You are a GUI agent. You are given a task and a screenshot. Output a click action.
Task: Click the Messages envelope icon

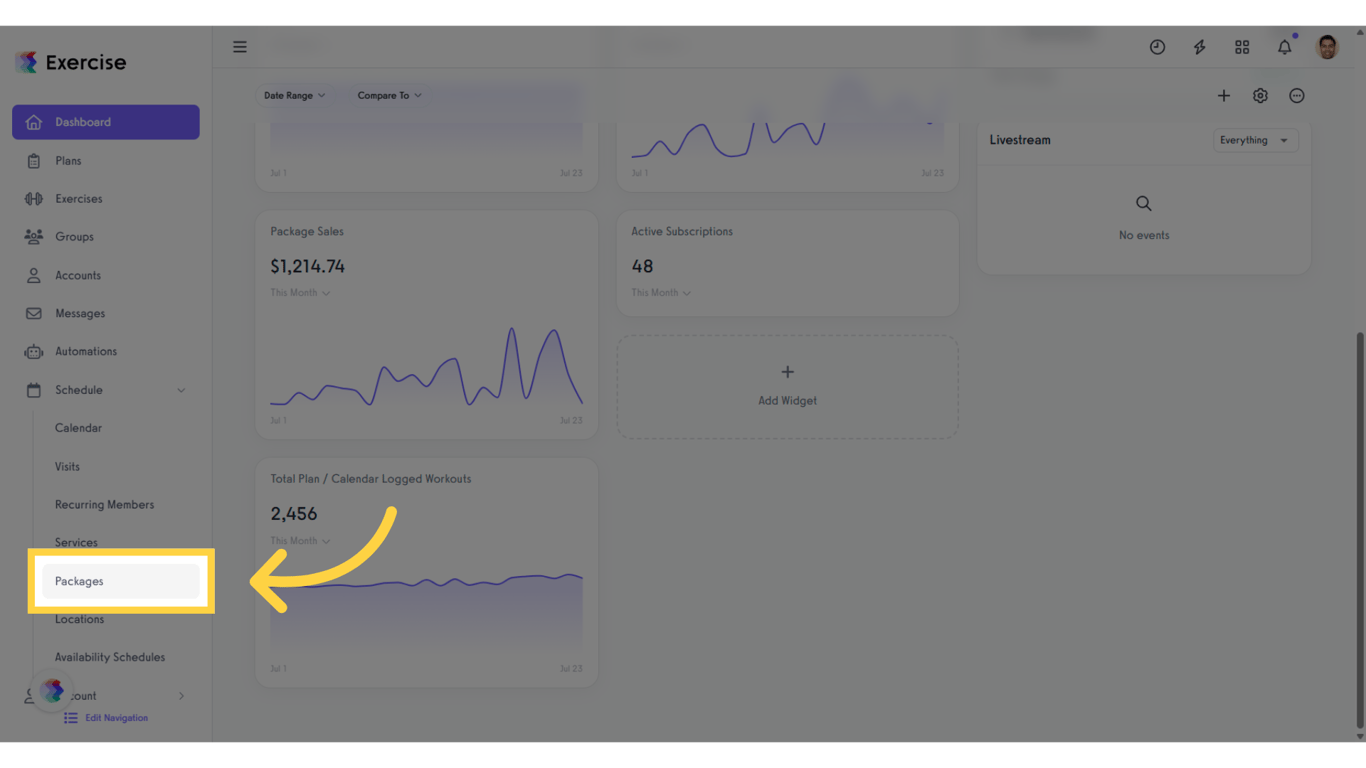click(35, 313)
